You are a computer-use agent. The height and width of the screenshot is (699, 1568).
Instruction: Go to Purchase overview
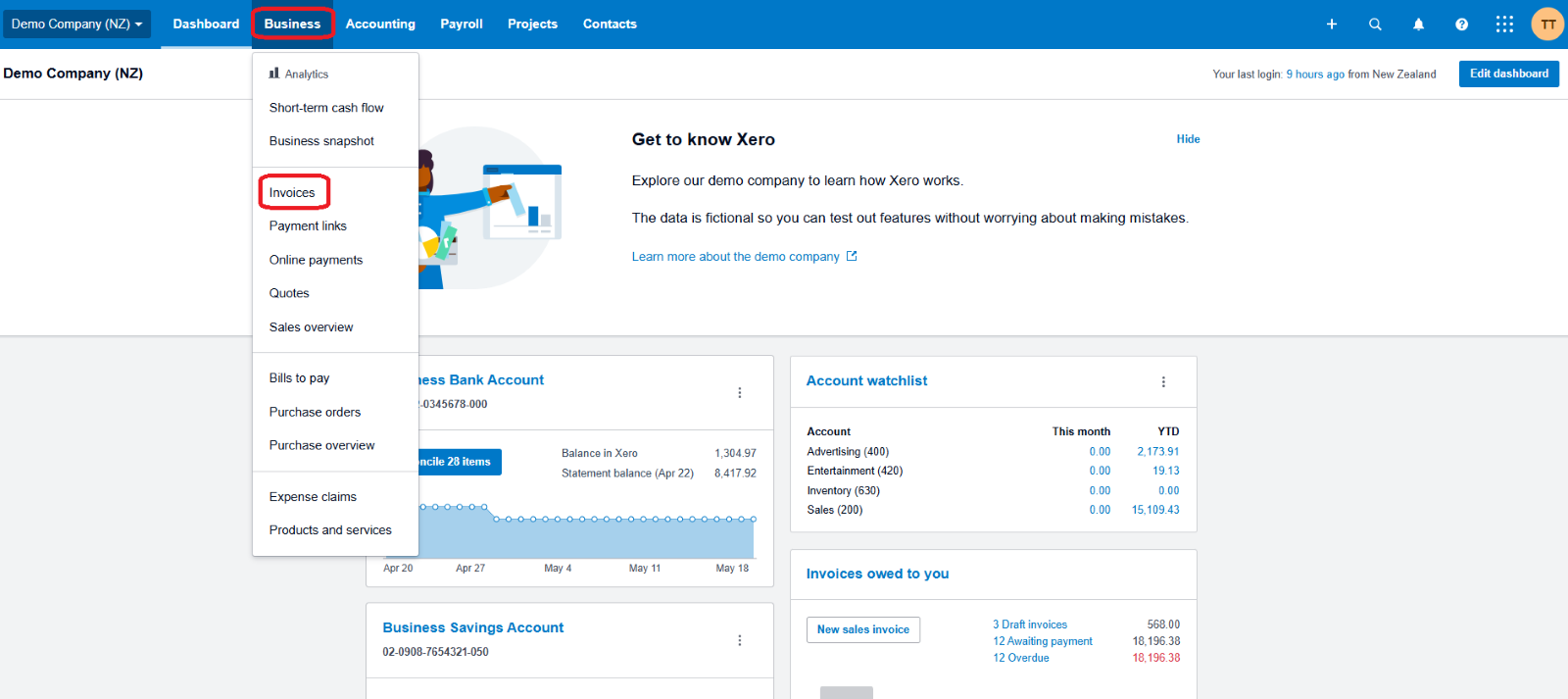click(335, 445)
